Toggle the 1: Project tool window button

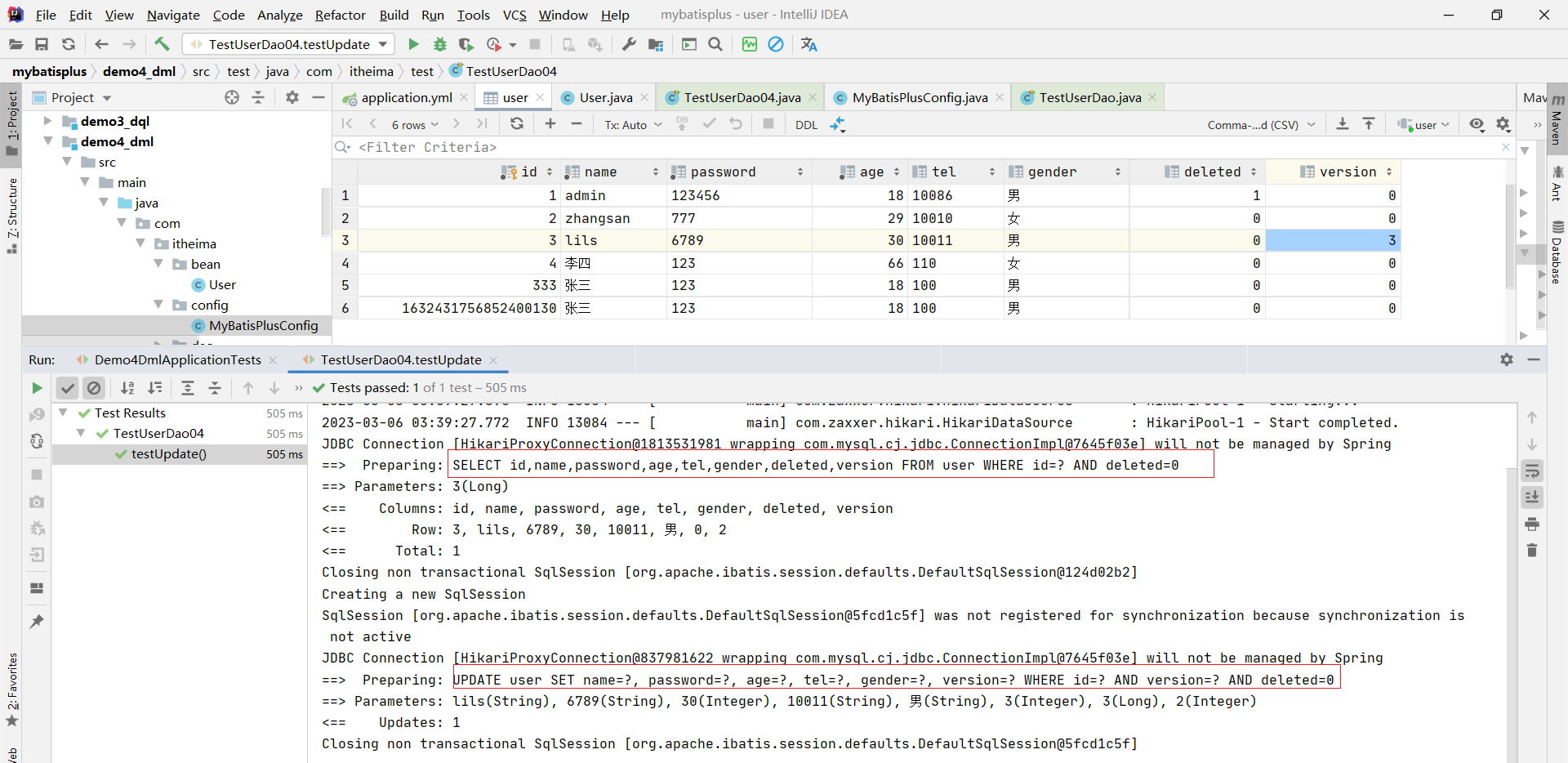click(12, 124)
